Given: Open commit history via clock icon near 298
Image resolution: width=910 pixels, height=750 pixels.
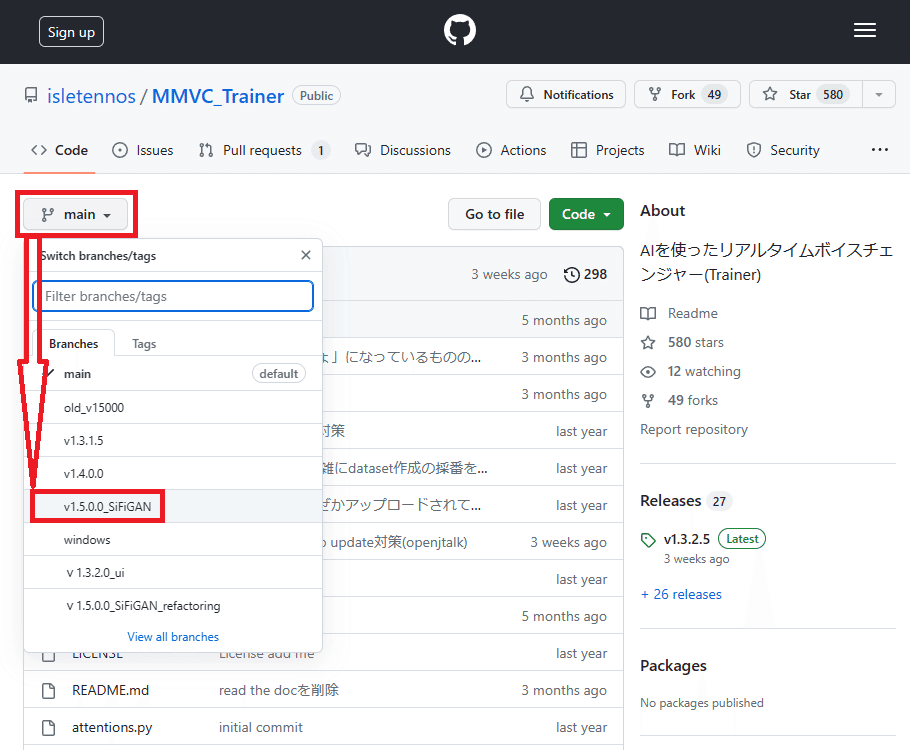Looking at the screenshot, I should coord(570,274).
